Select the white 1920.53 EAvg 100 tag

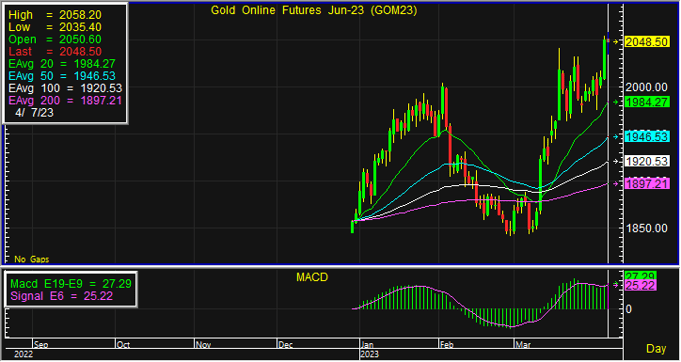pos(646,161)
